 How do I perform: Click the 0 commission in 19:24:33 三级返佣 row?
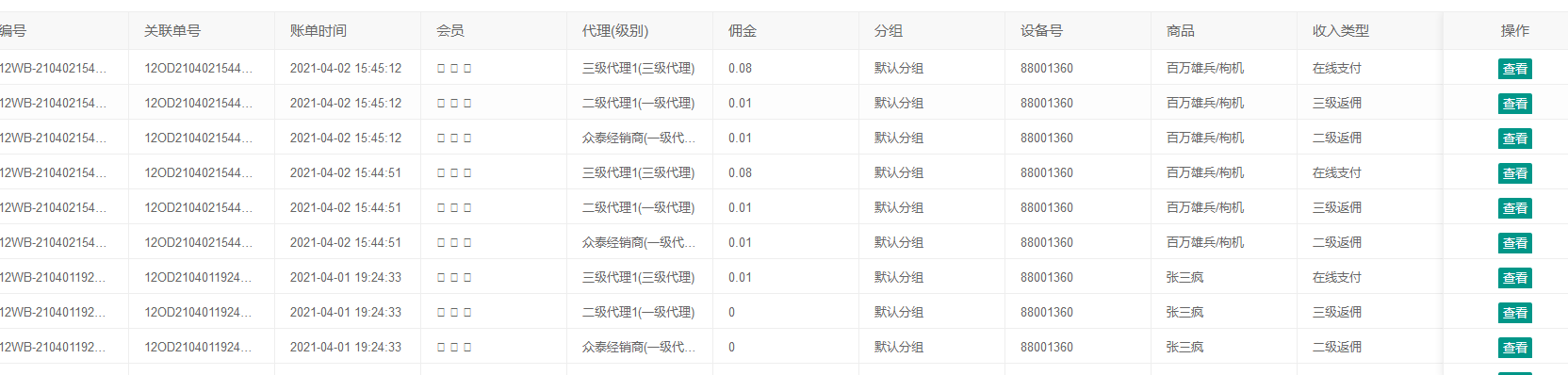click(x=731, y=313)
